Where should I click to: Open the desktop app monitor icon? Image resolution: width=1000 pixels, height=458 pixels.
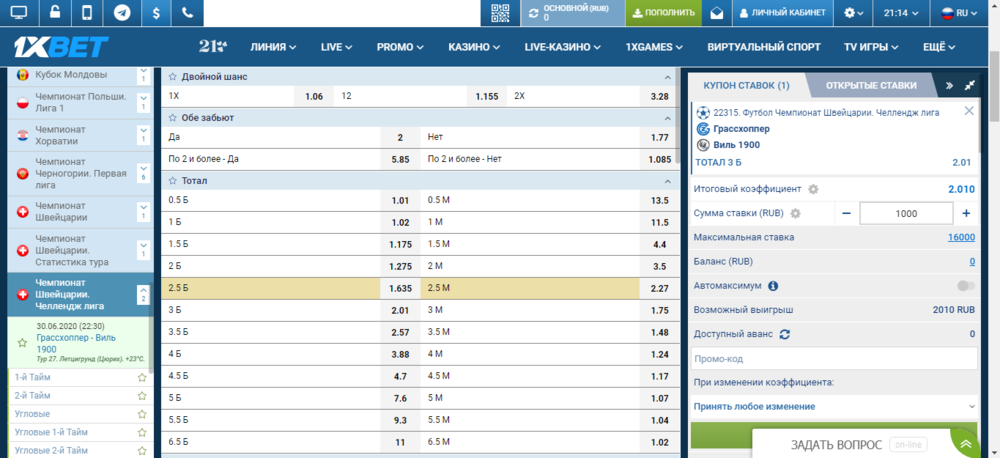click(19, 13)
